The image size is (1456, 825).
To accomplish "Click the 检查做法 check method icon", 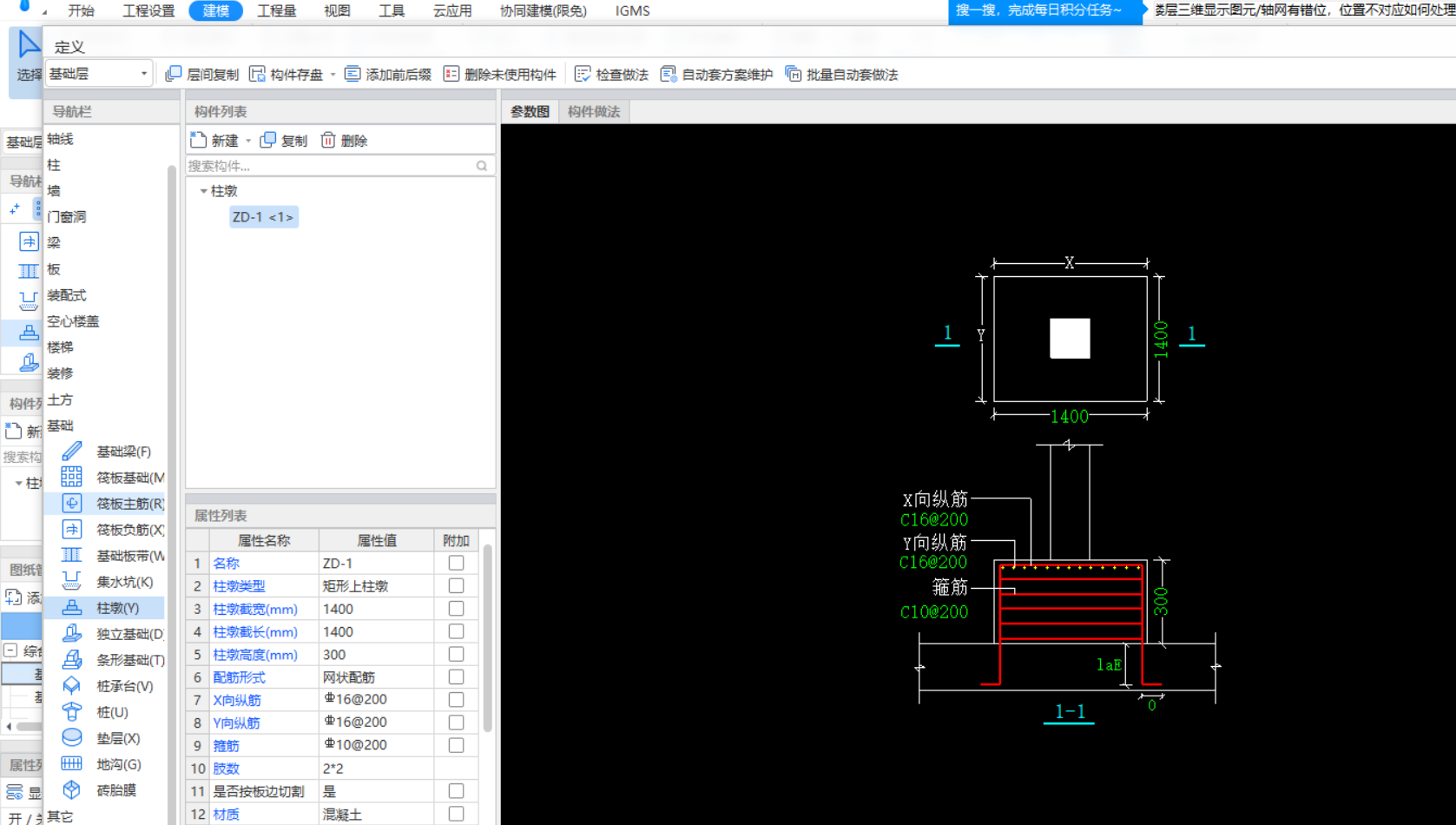I will [583, 74].
